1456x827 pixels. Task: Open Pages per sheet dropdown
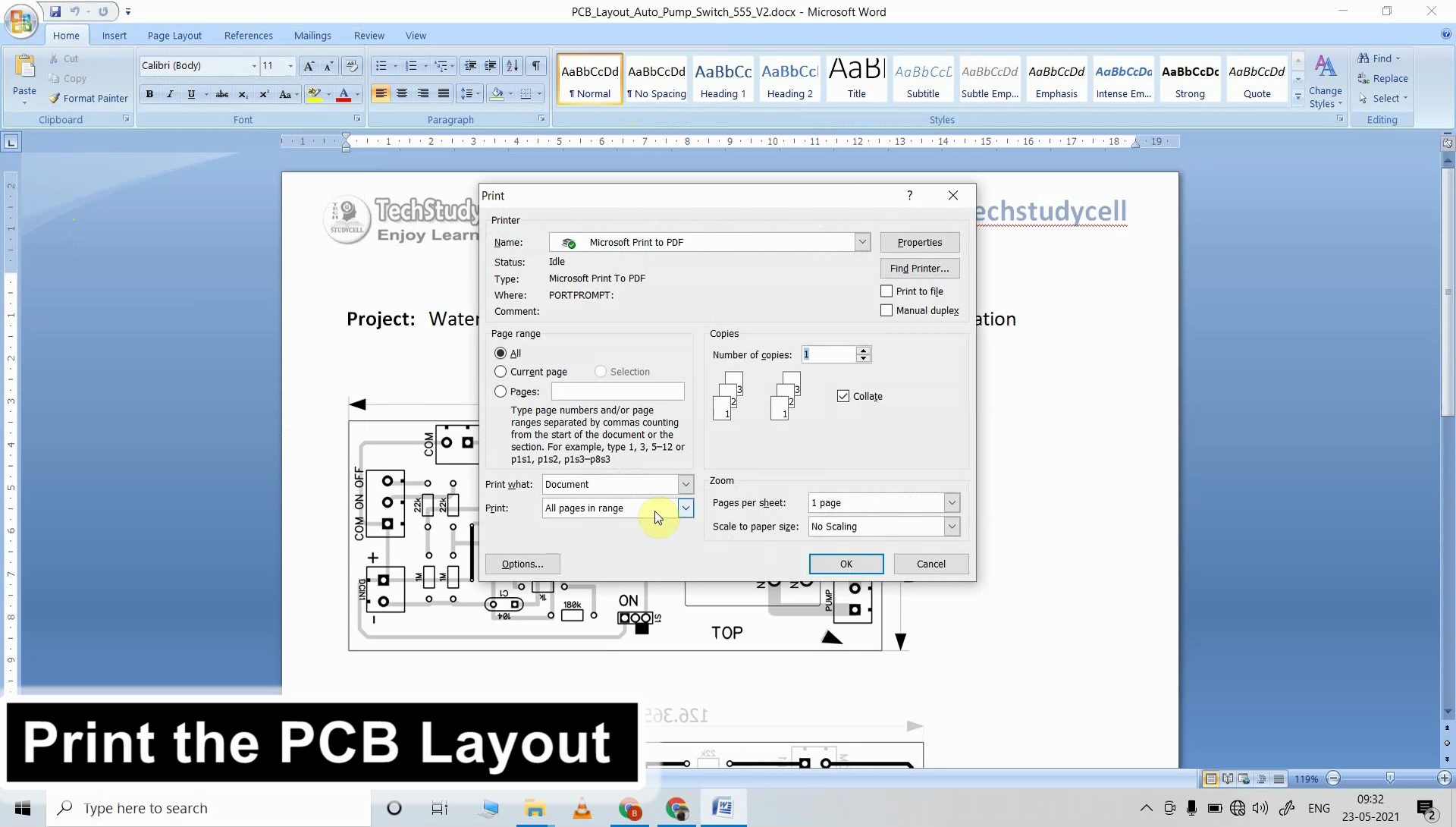(x=952, y=502)
